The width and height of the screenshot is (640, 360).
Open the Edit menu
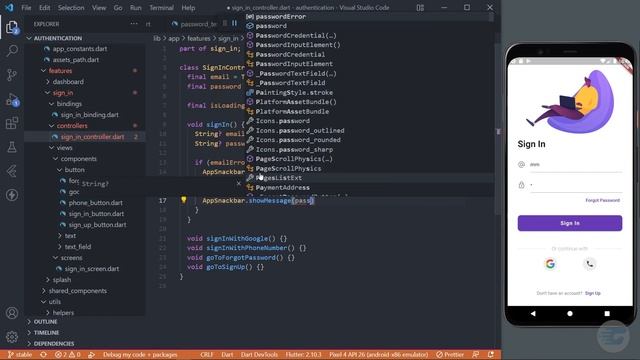click(44, 7)
